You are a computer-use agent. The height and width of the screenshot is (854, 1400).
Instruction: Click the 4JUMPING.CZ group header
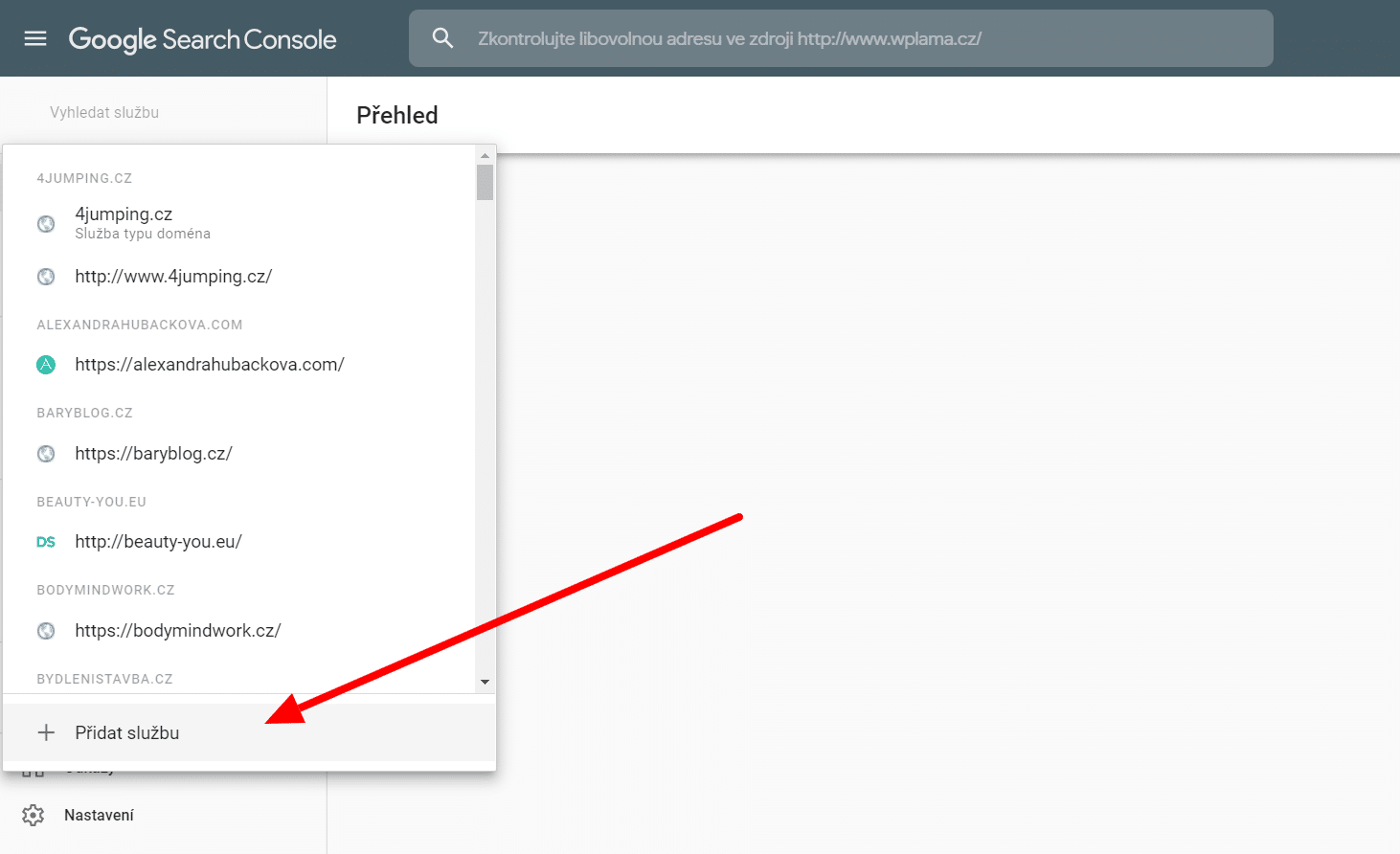tap(84, 178)
